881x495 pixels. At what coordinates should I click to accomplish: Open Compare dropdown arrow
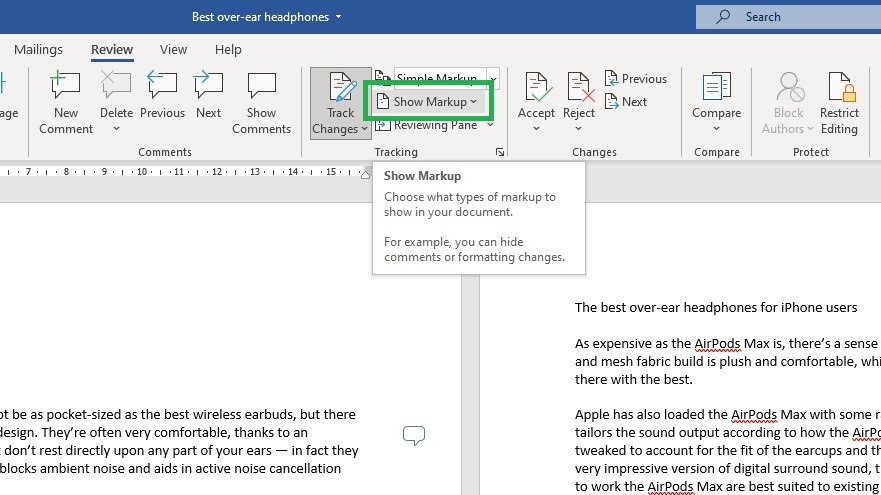pyautogui.click(x=716, y=129)
